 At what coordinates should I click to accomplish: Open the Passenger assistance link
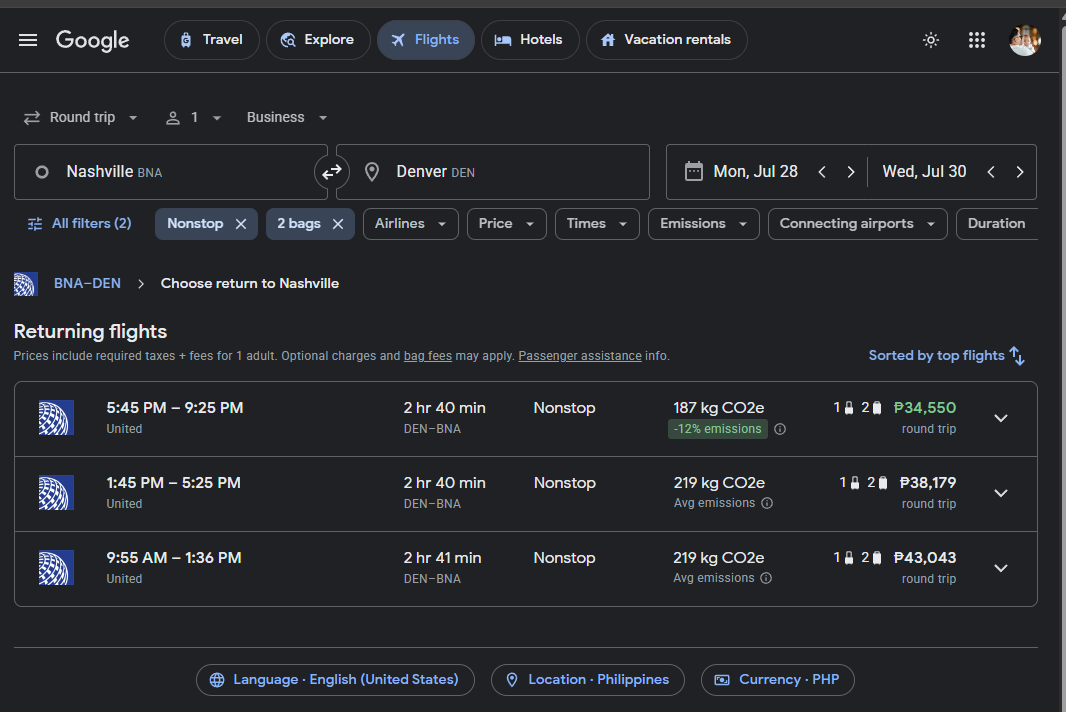coord(580,356)
